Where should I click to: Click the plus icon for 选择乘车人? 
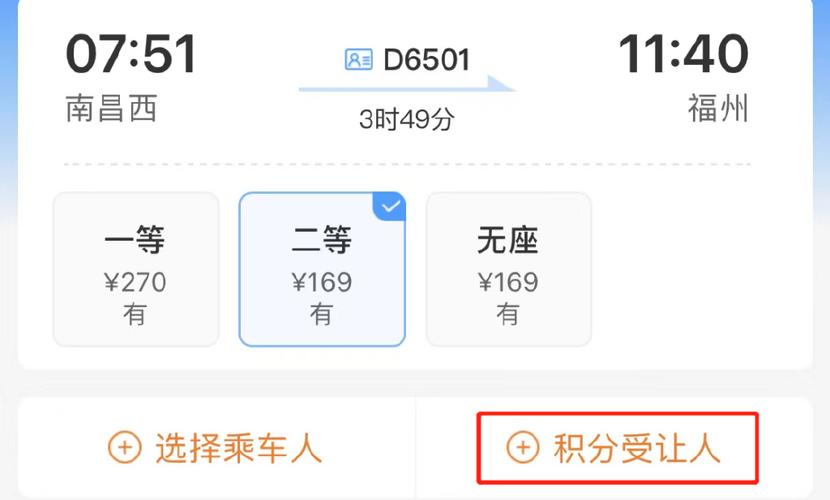[x=124, y=448]
